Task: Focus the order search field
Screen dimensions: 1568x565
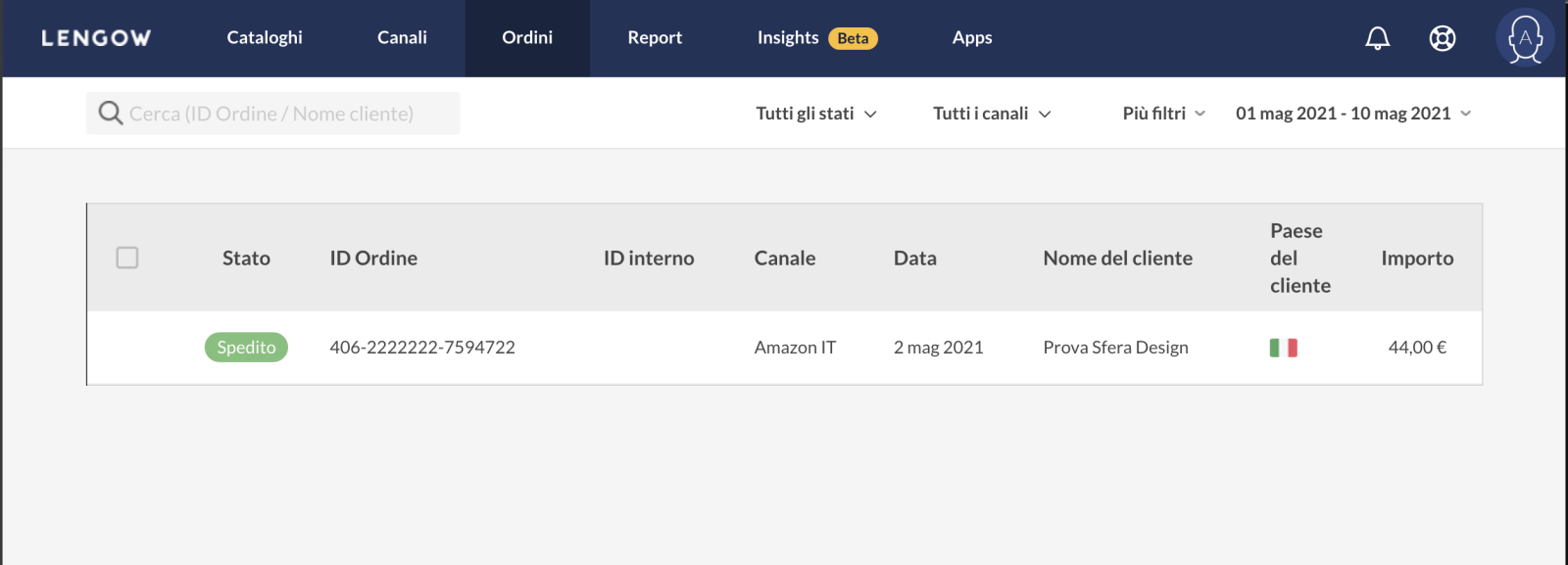Action: (284, 114)
